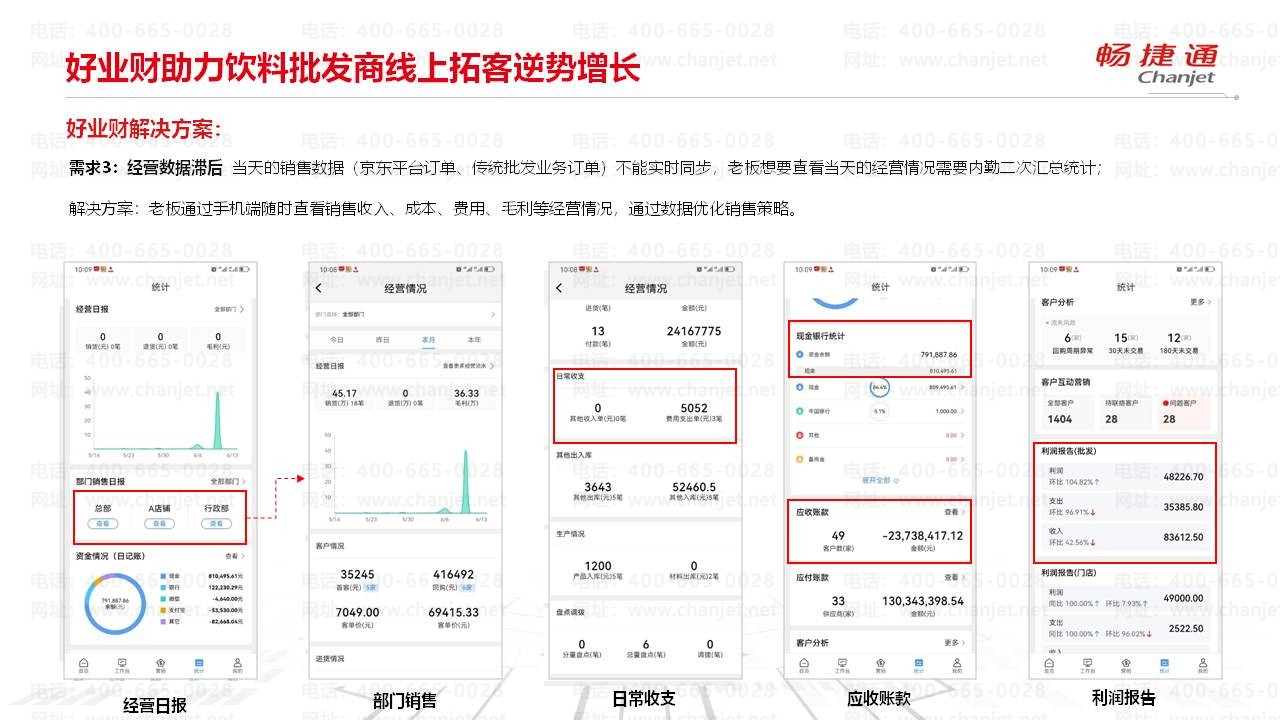Tap the 我的 profile icon in the 经营日报 phone
The height and width of the screenshot is (720, 1280).
pyautogui.click(x=237, y=664)
